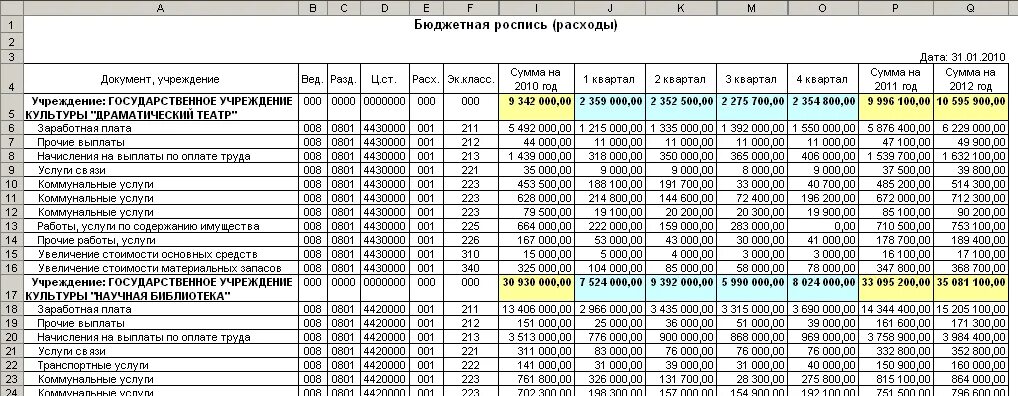This screenshot has width=1018, height=396.
Task: Click the 'Дата: 31.01.2010' cell
Action: (962, 57)
